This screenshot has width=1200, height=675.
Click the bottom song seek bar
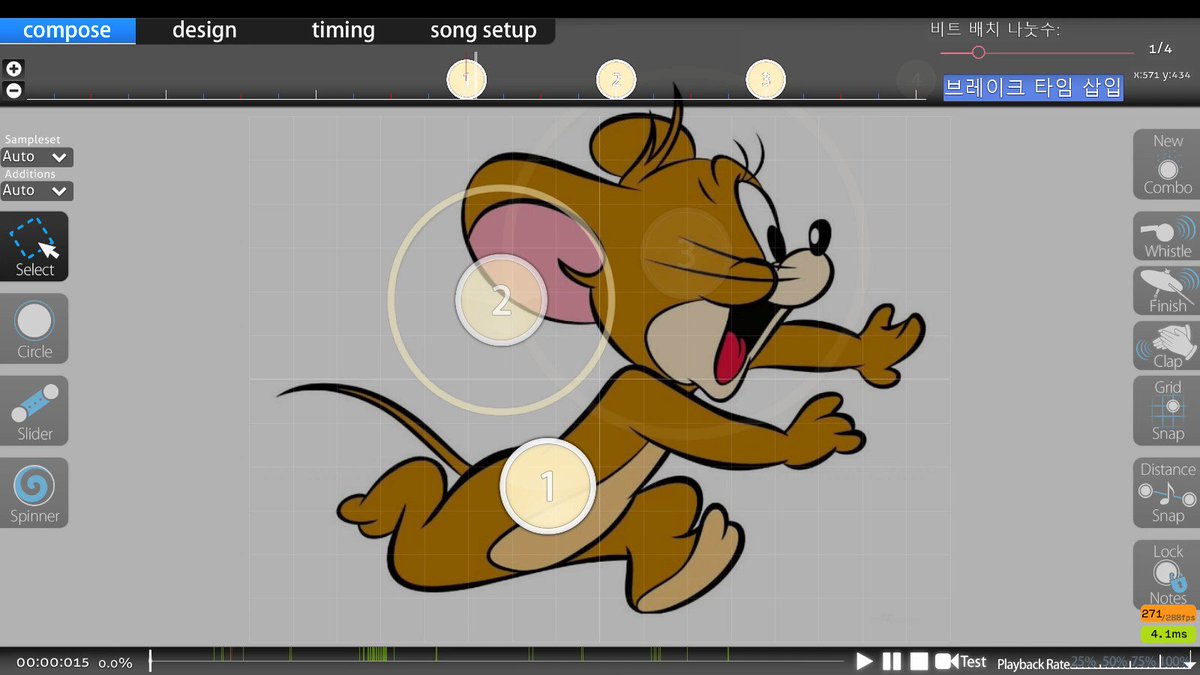[497, 661]
